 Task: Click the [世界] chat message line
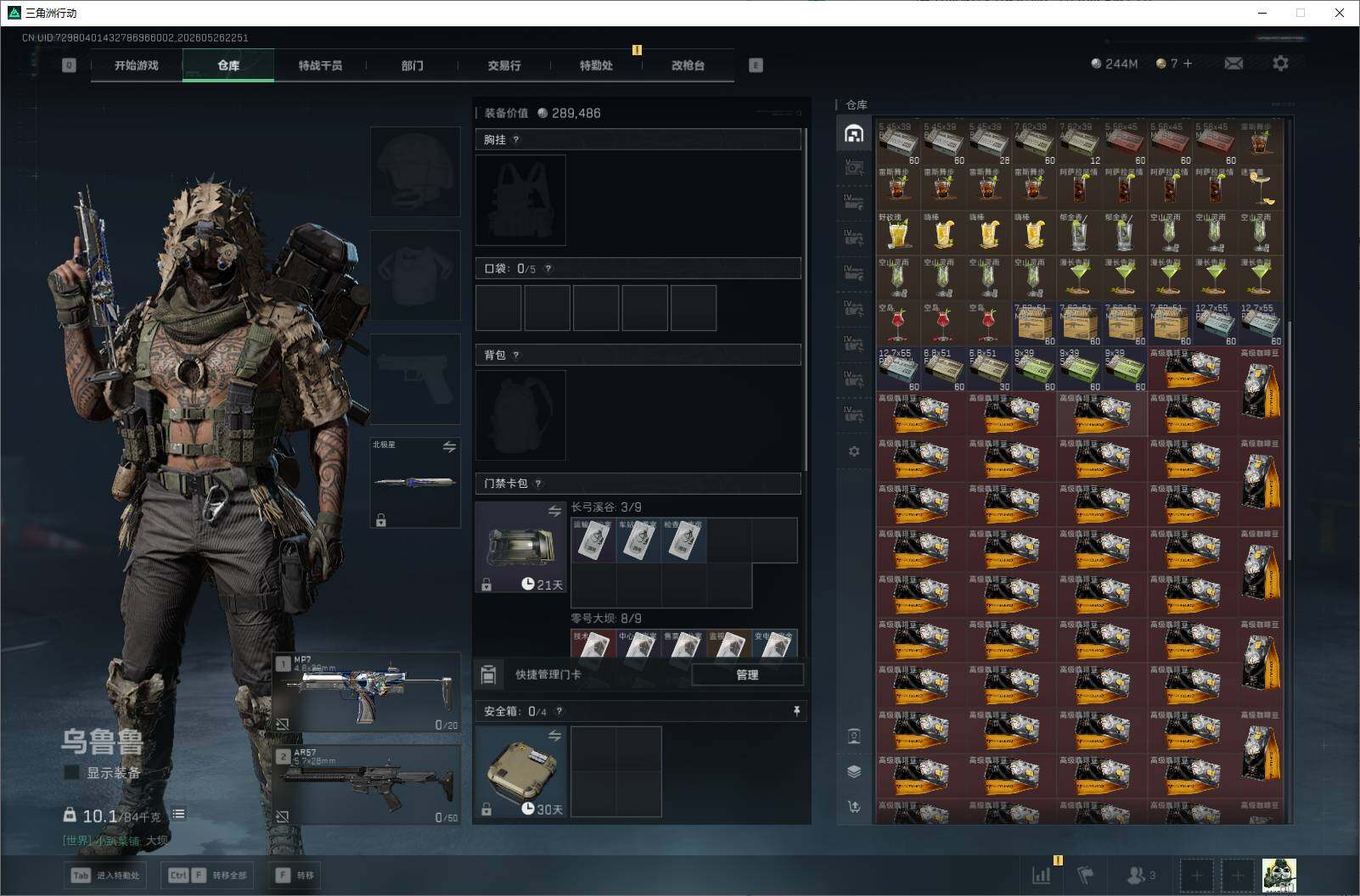click(x=115, y=841)
